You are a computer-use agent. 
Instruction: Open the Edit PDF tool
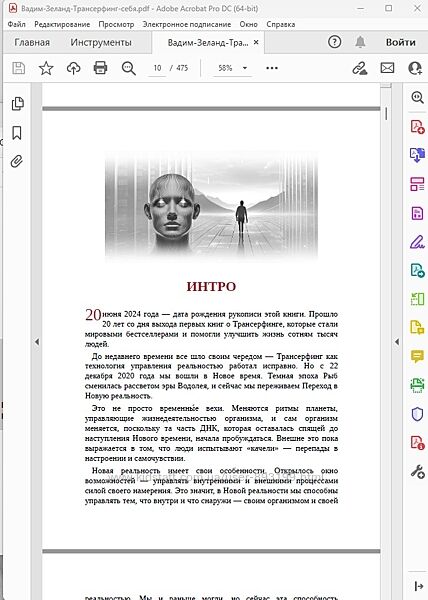click(417, 213)
